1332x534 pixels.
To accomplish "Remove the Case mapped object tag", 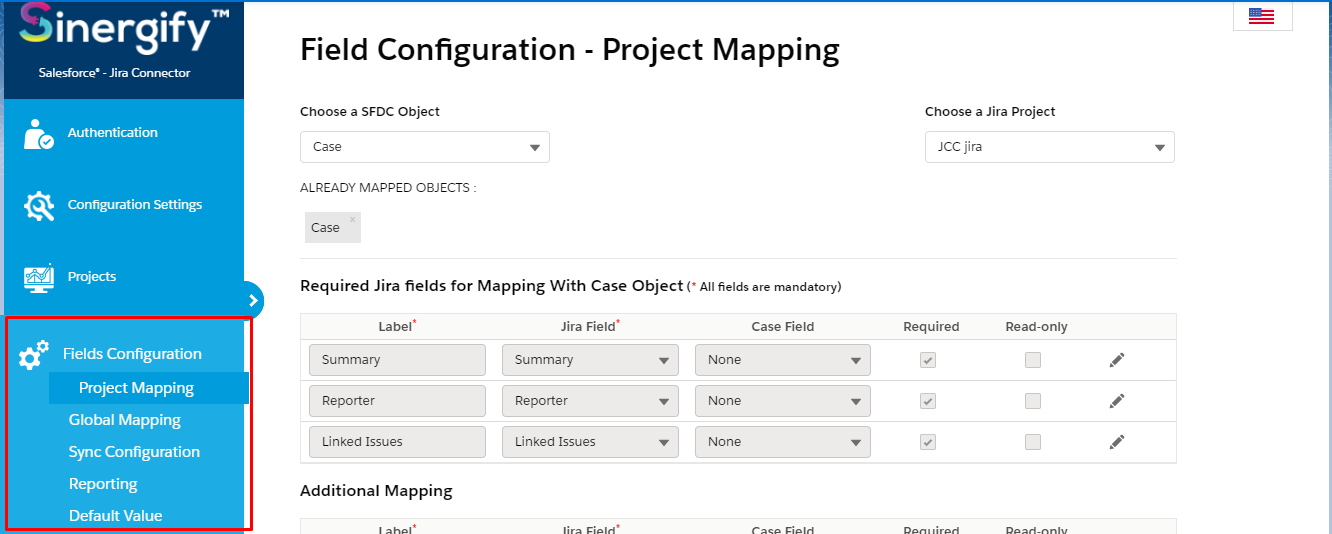I will pos(352,220).
